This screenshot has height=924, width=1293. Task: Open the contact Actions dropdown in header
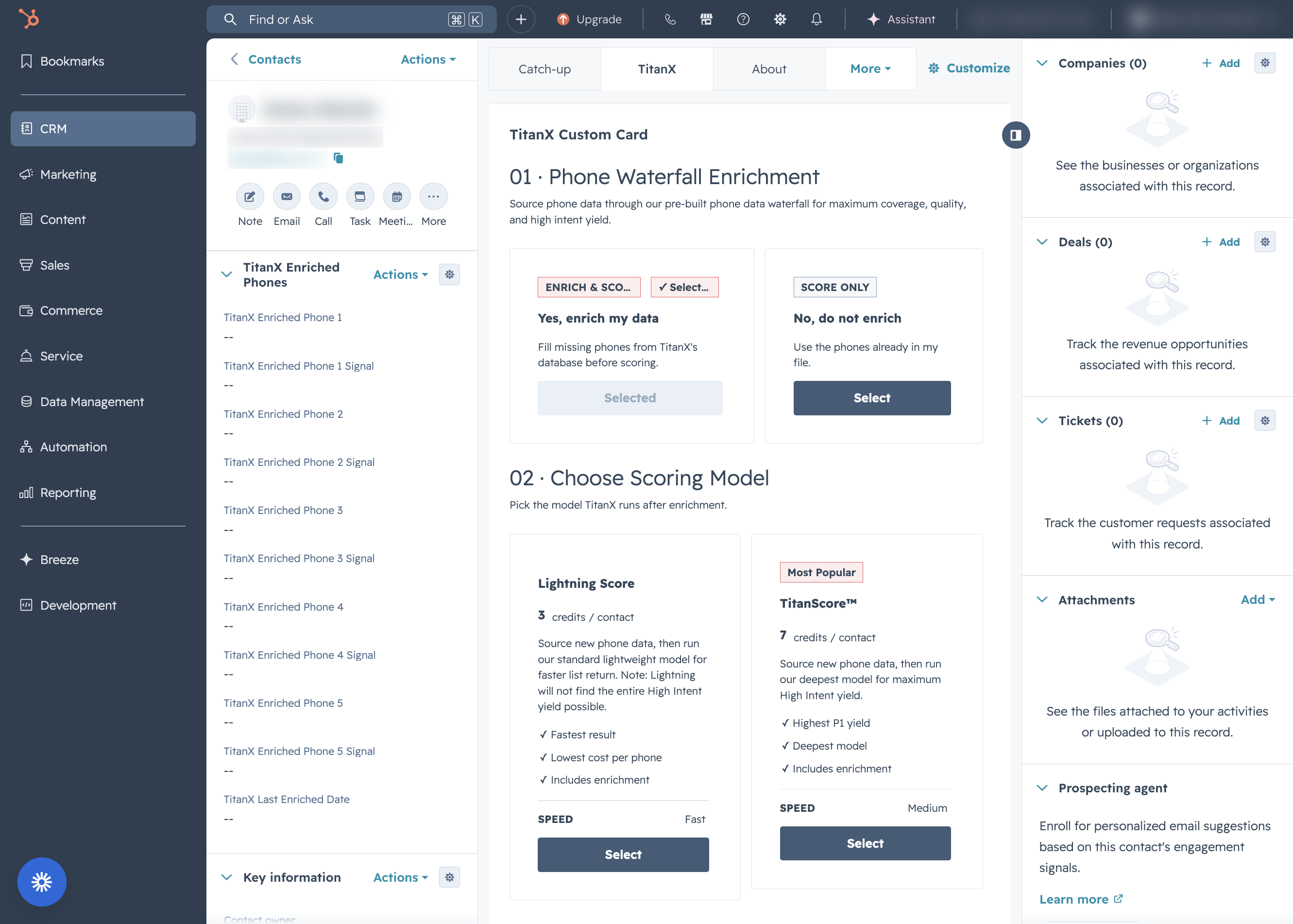pyautogui.click(x=428, y=59)
